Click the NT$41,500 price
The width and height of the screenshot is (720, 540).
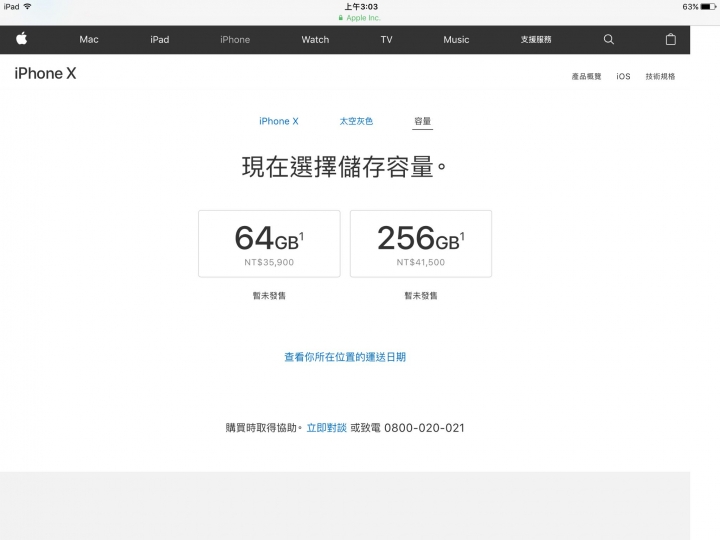[x=421, y=262]
